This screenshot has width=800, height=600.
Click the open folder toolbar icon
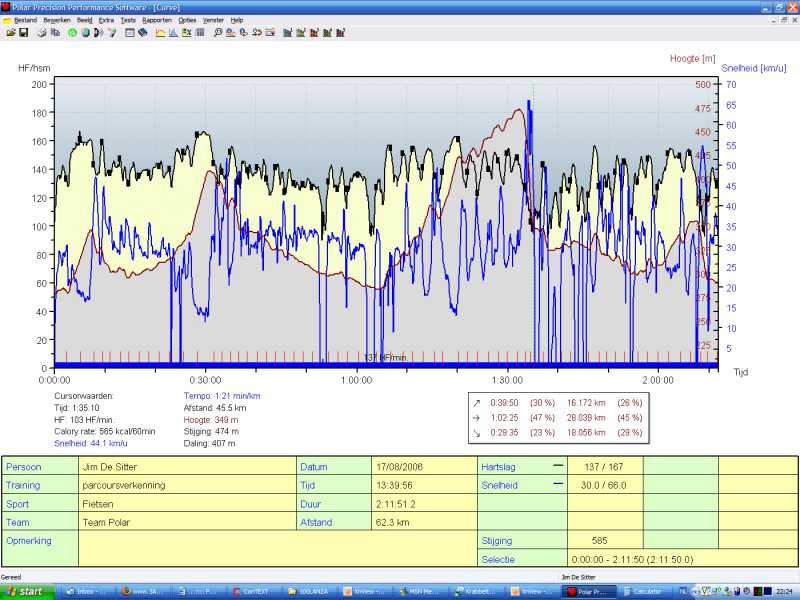tap(11, 33)
